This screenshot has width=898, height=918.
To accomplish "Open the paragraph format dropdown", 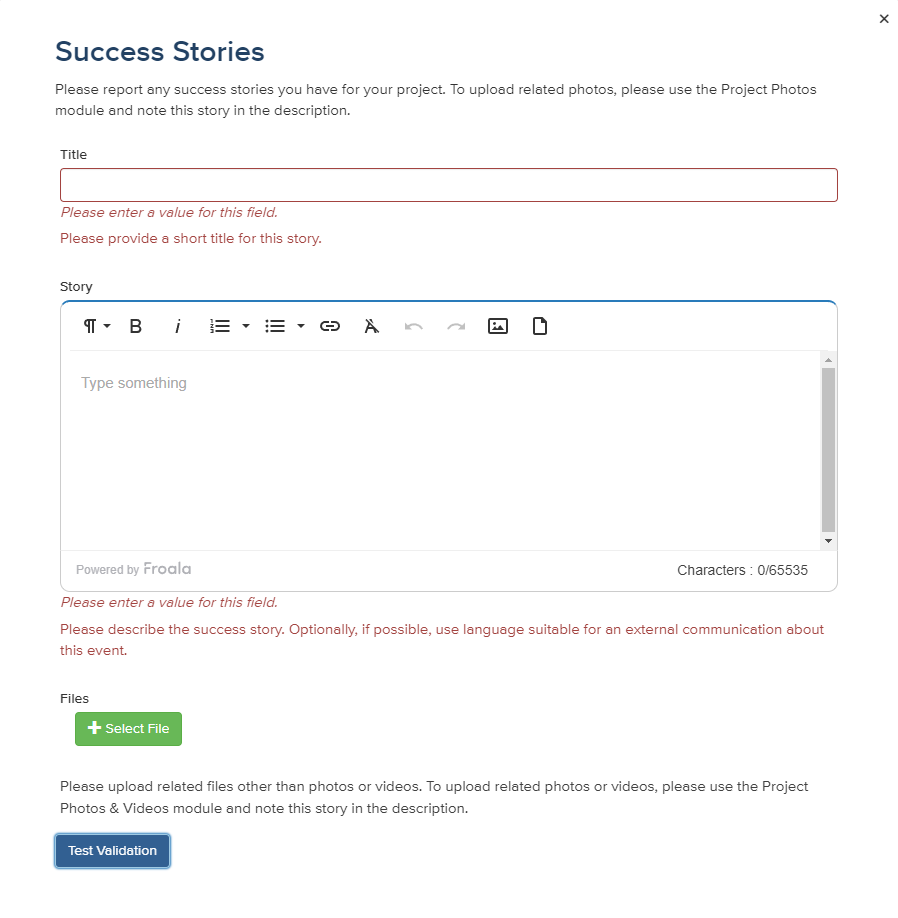I will [x=96, y=326].
